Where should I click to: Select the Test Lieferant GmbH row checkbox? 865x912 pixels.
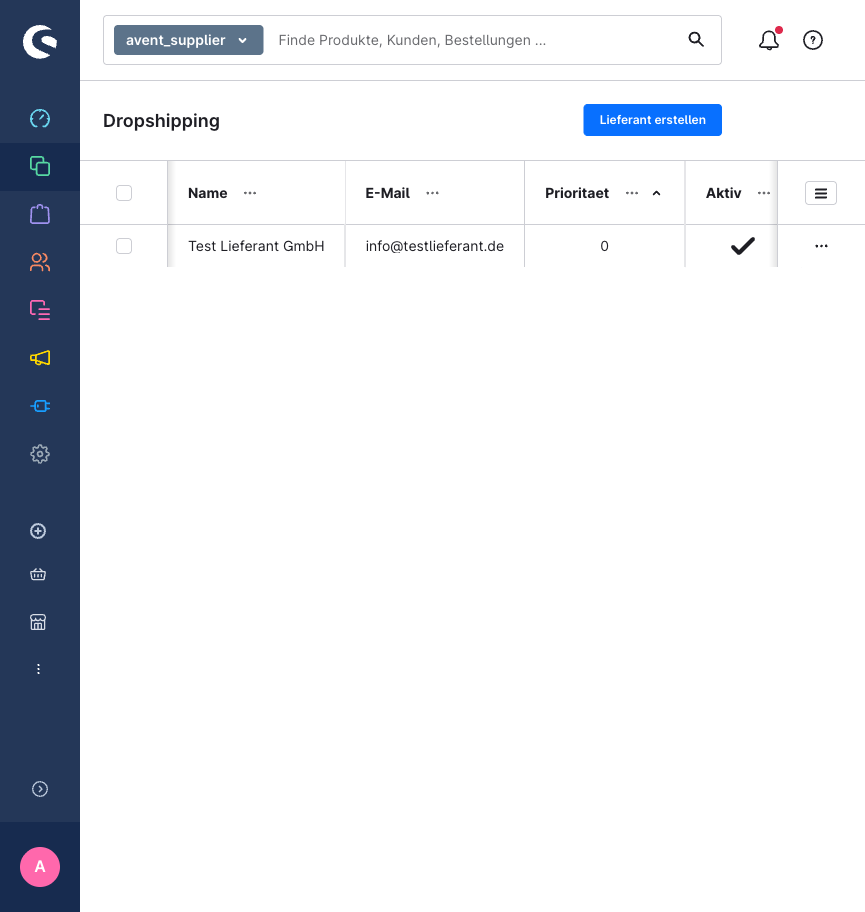tap(124, 246)
